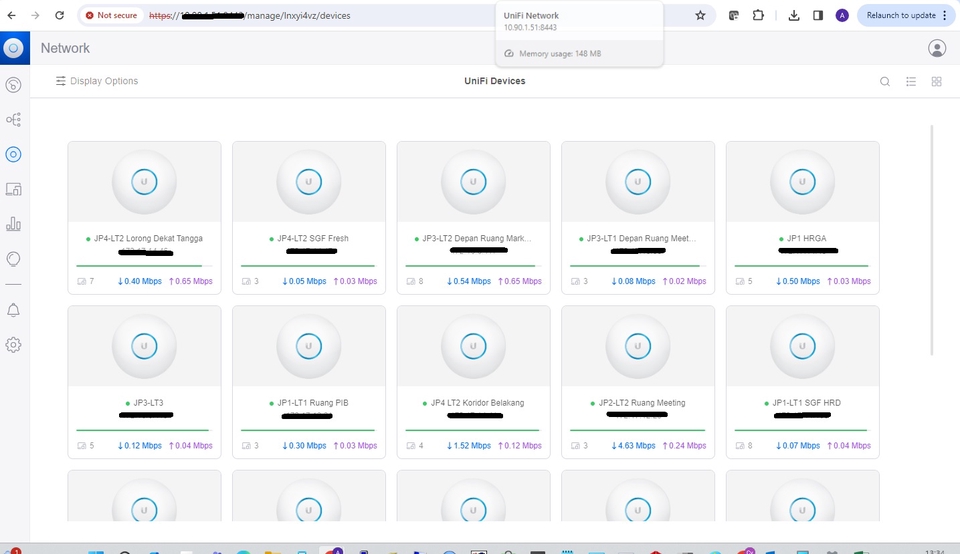Viewport: 960px width, 554px height.
Task: Open the JP1-LT1 SGF HRD device card
Action: 803,382
